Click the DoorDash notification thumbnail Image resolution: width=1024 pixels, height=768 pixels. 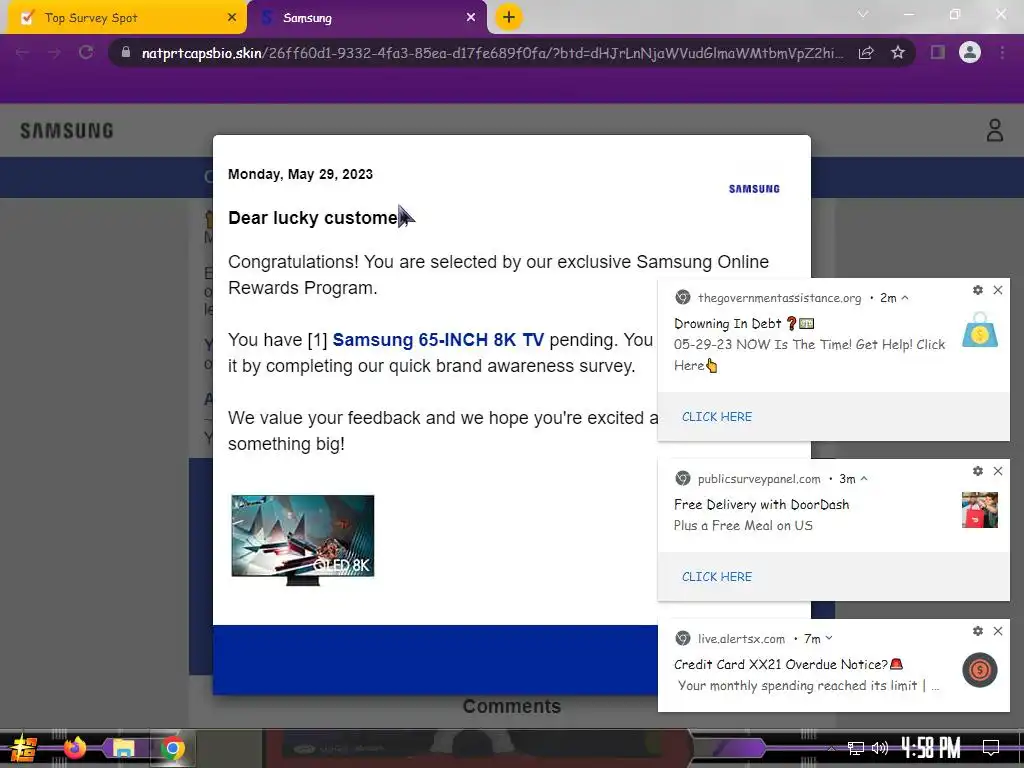(980, 509)
